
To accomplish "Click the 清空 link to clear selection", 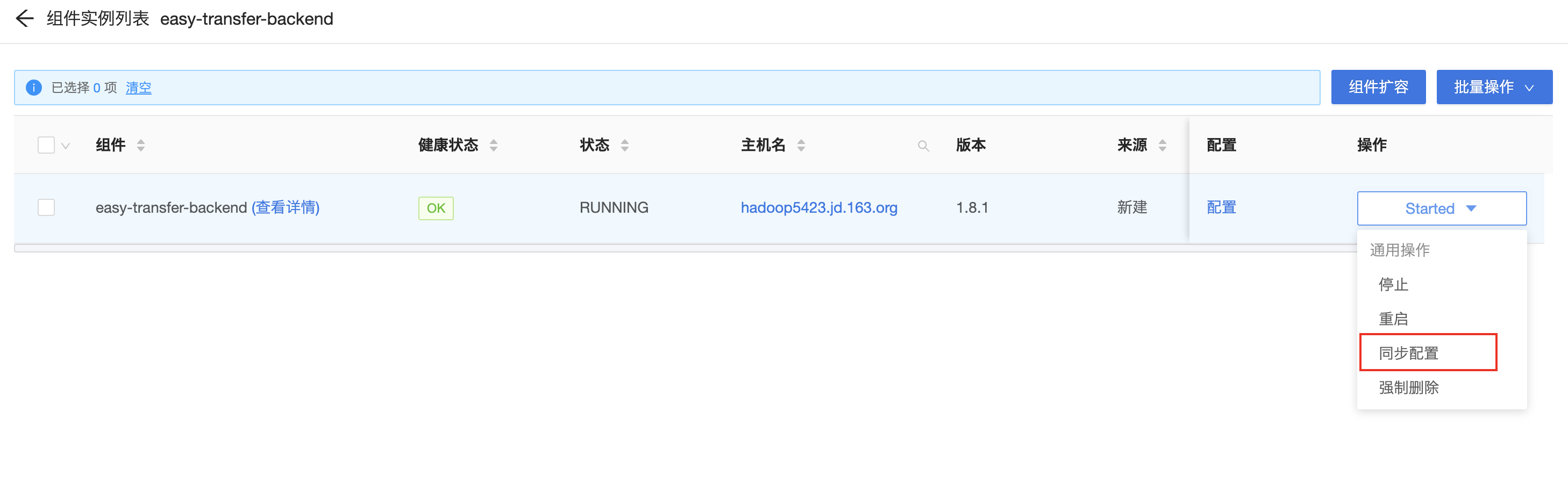I will [x=139, y=88].
